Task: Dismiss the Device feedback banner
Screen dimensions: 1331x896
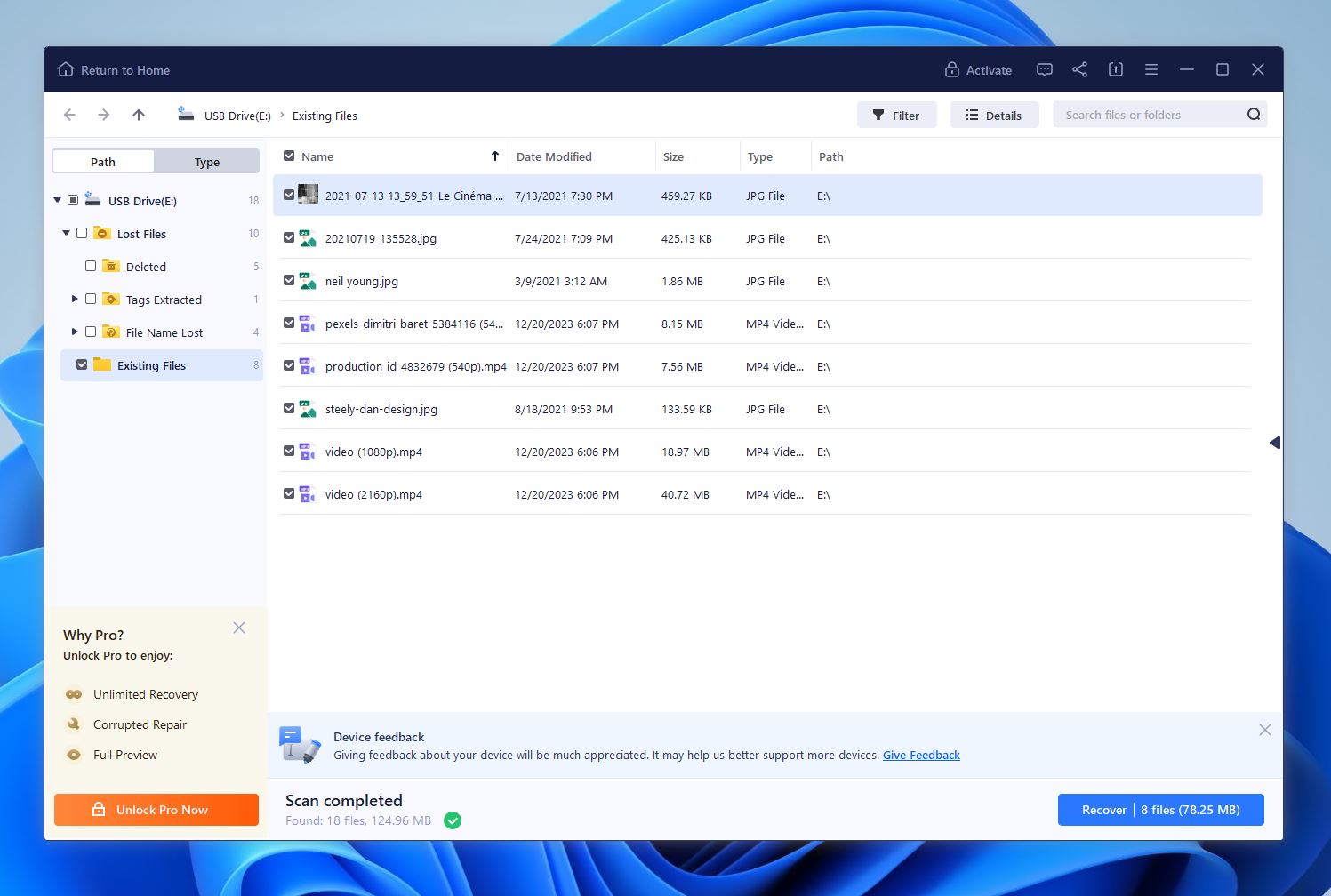Action: [1265, 730]
